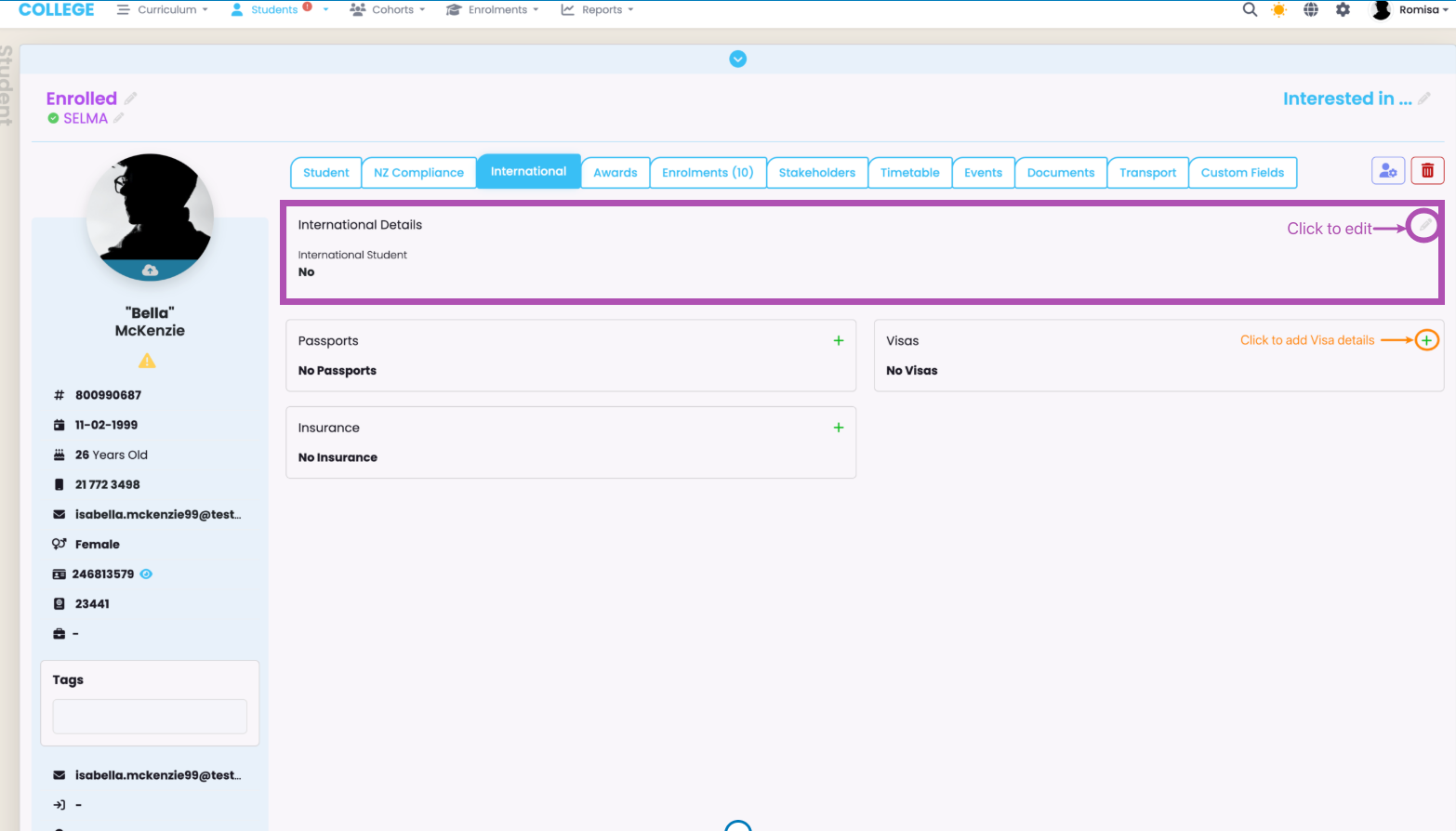Open the Reports dropdown menu
The height and width of the screenshot is (831, 1456).
point(598,10)
